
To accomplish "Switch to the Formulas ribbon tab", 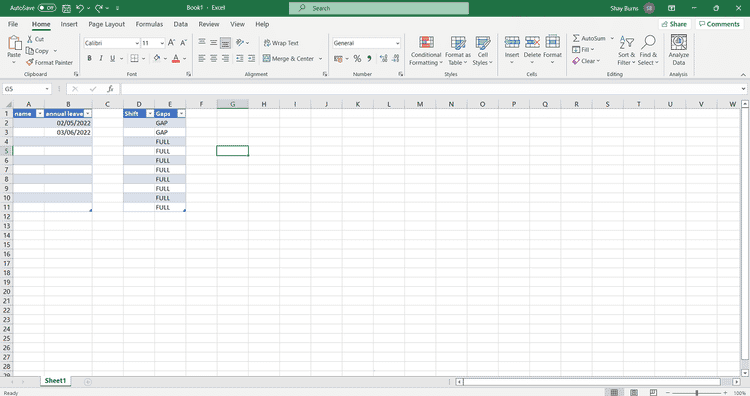I will coord(149,24).
